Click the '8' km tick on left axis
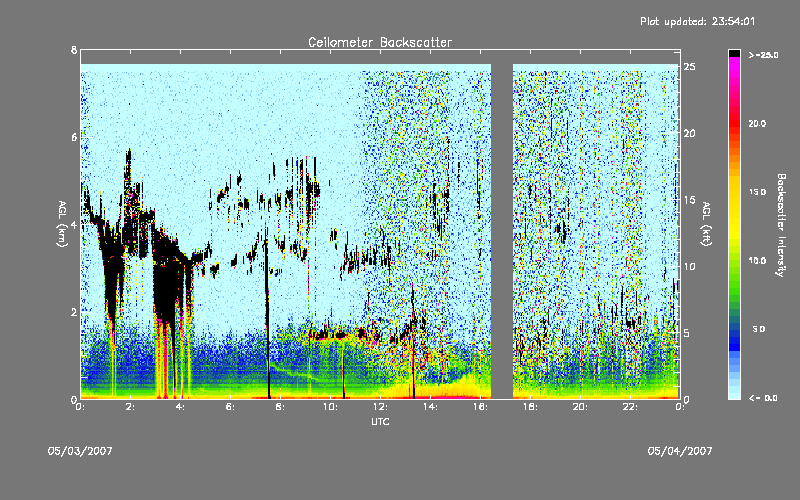This screenshot has height=500, width=800. pyautogui.click(x=74, y=50)
